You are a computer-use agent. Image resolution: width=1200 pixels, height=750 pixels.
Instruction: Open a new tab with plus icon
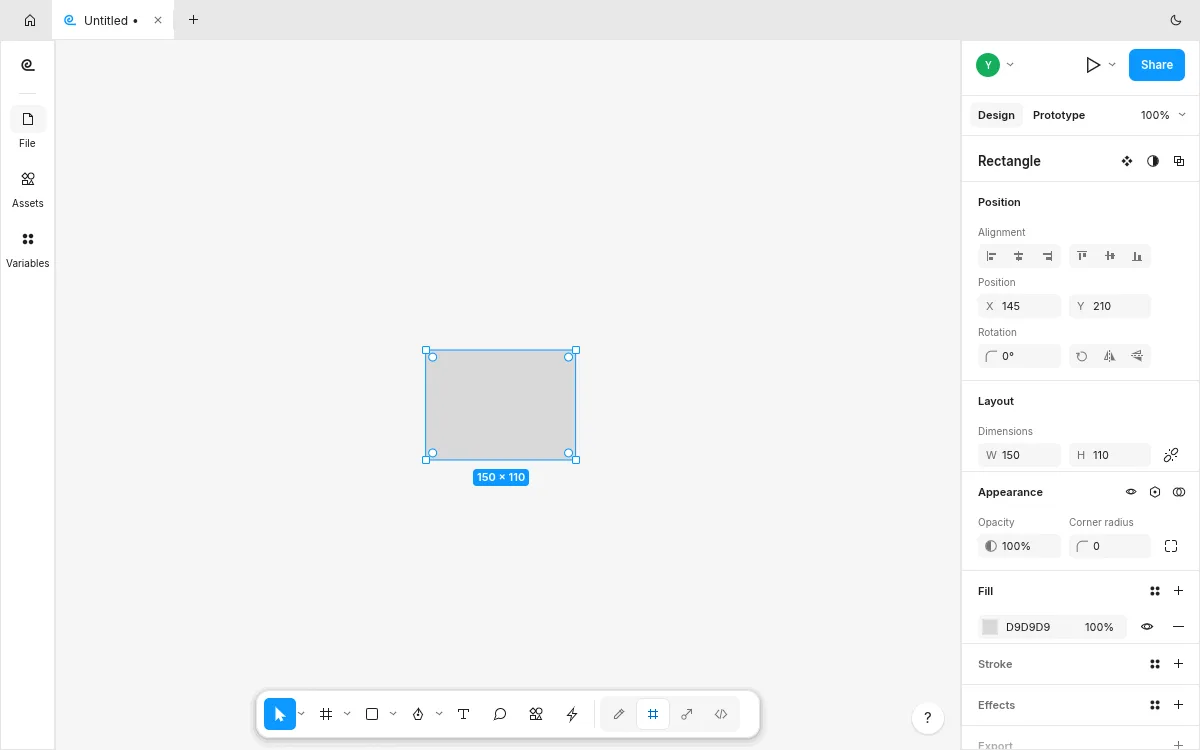pos(193,20)
